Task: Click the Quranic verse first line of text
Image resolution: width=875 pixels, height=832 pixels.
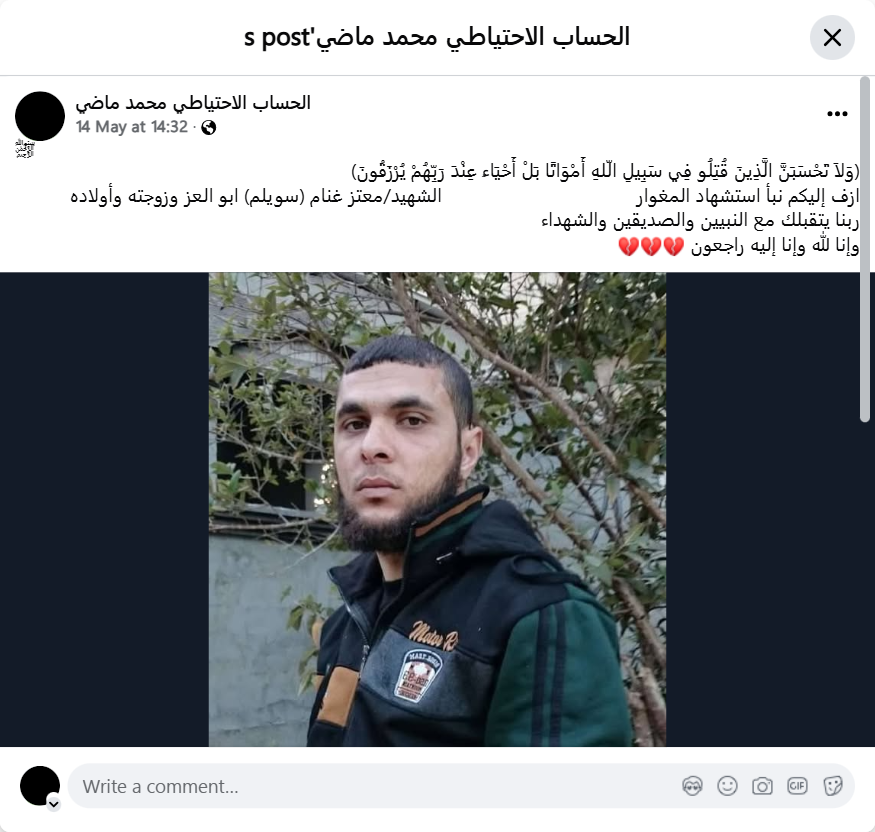Action: tap(605, 171)
